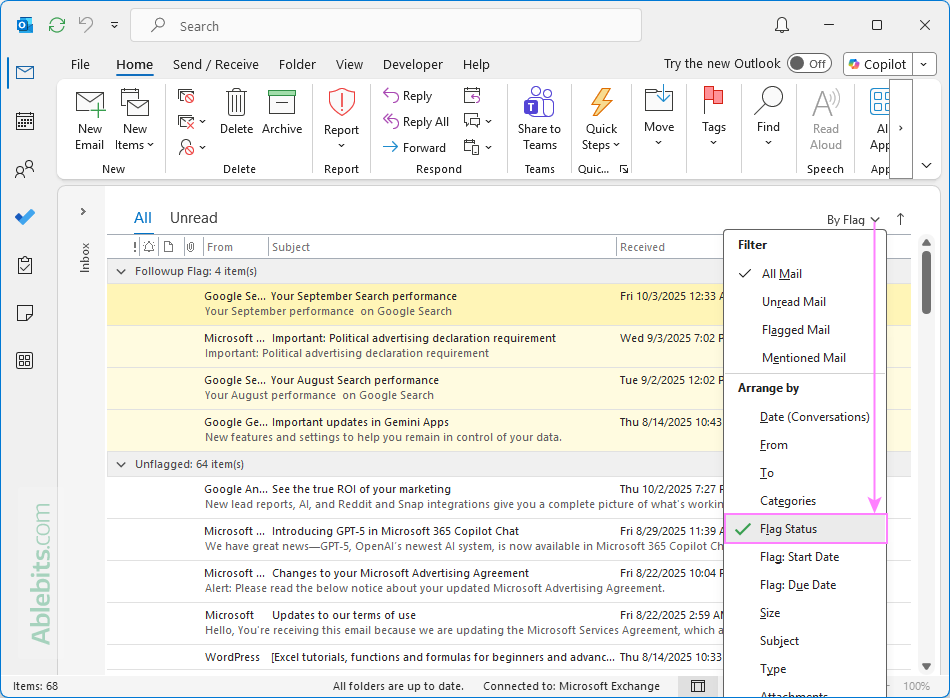Open More Apps grid in sidebar
Screen dimensions: 950x698
pyautogui.click(x=25, y=361)
